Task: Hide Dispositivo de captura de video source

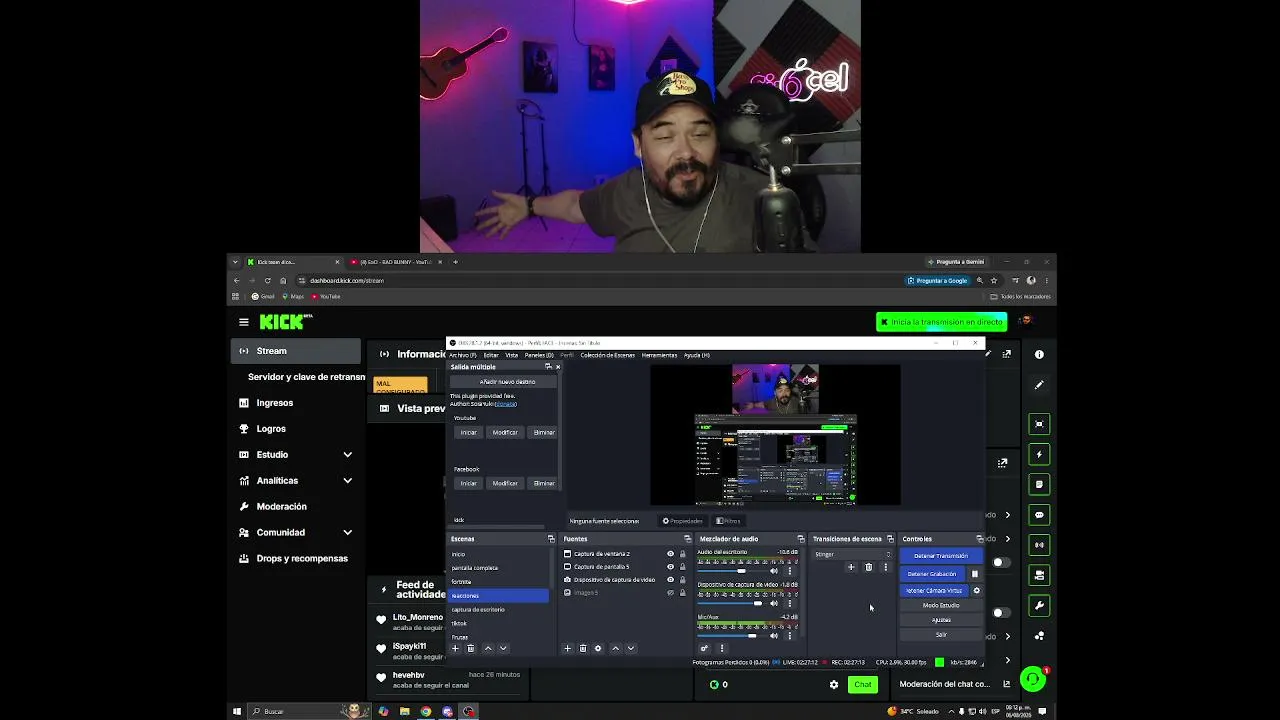Action: 670,580
